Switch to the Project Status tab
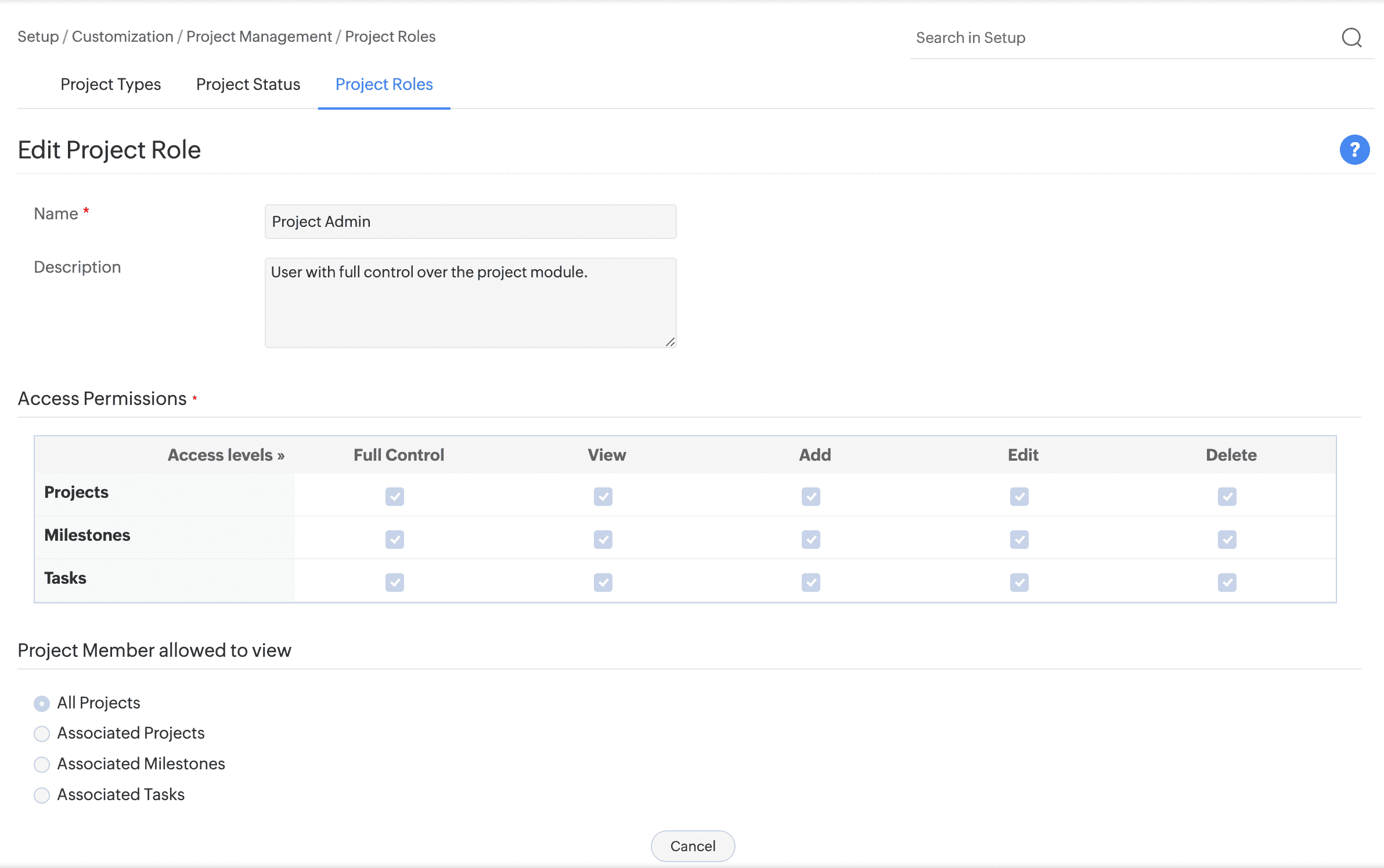Viewport: 1384px width, 868px height. 248,85
